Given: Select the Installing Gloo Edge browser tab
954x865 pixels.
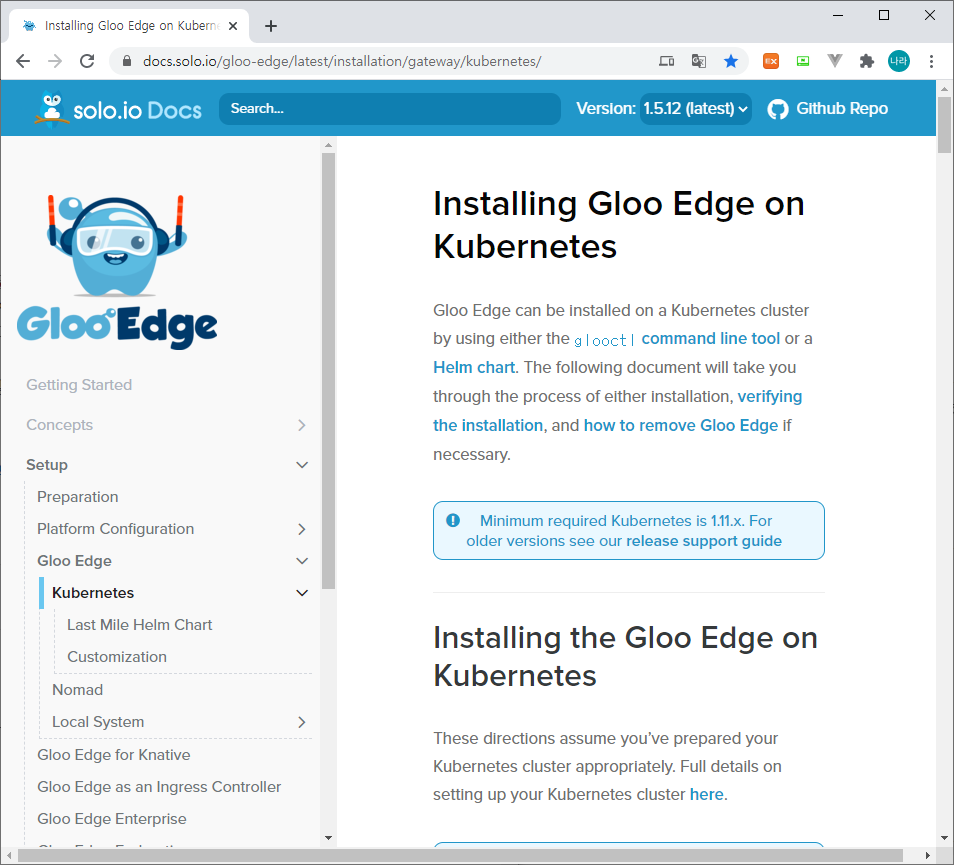Looking at the screenshot, I should [x=129, y=26].
